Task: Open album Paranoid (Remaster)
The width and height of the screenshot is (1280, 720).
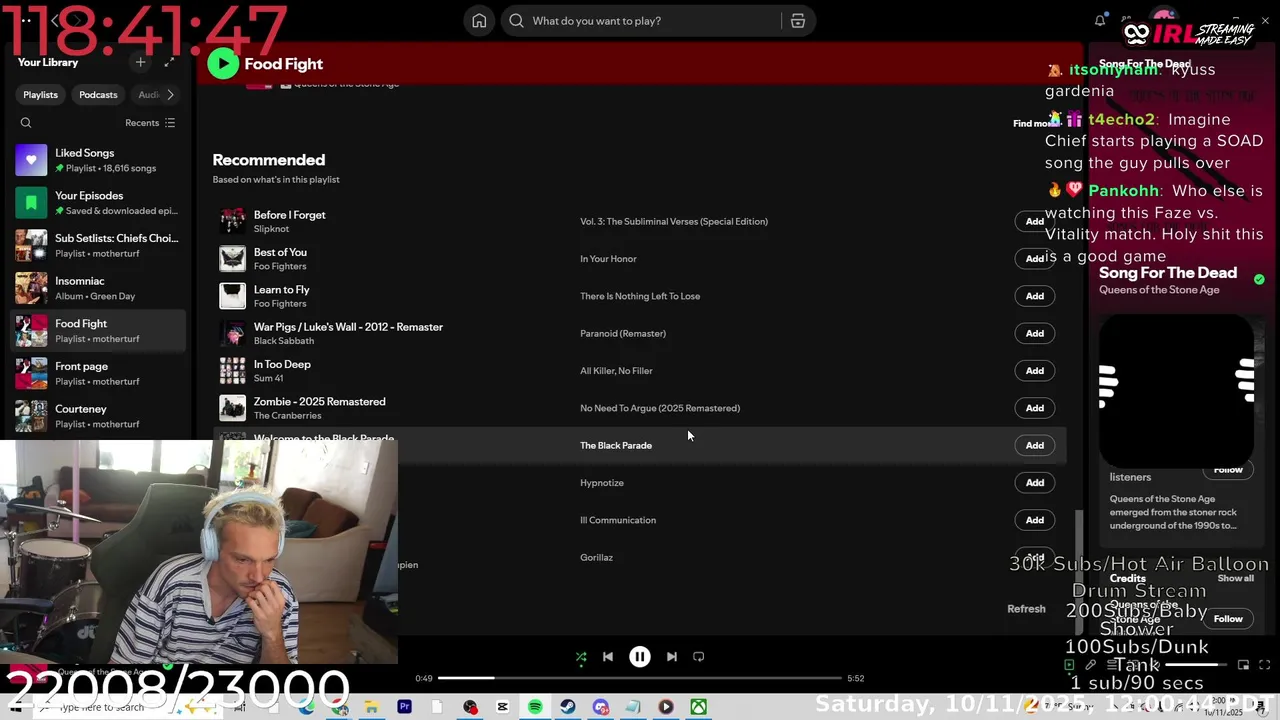Action: [623, 334]
